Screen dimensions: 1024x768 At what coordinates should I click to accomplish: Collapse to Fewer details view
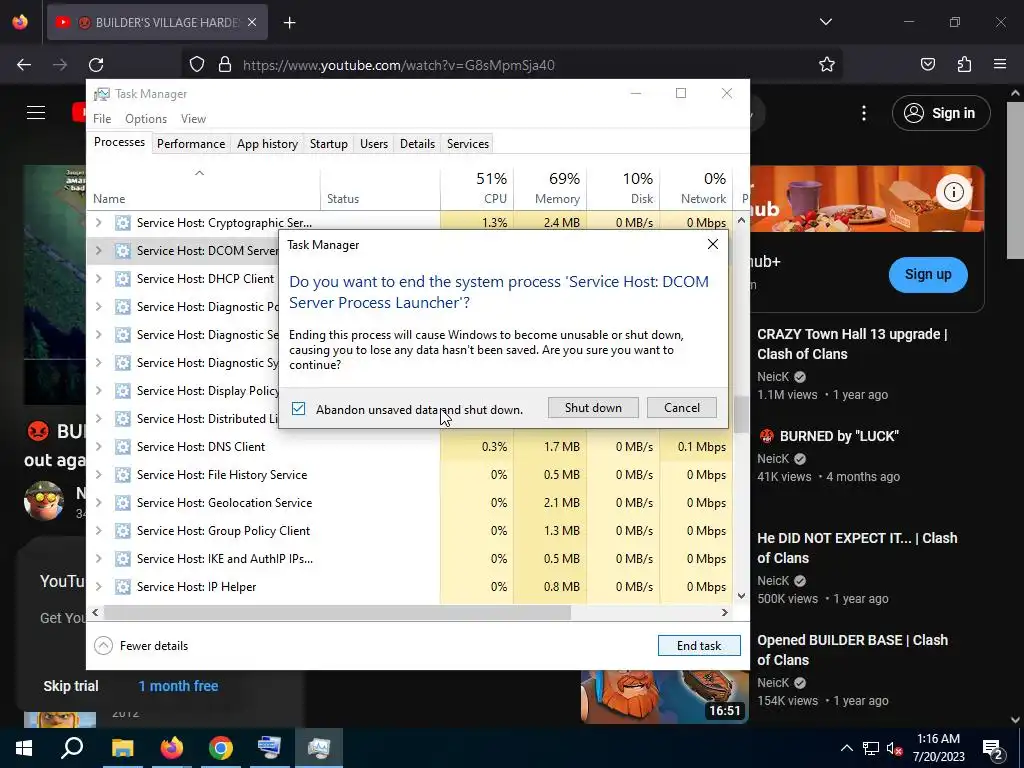pos(141,646)
